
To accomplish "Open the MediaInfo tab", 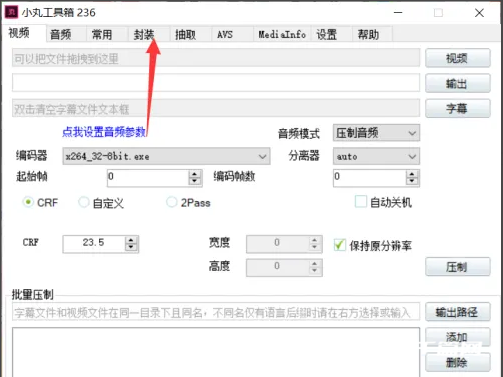I will click(282, 34).
